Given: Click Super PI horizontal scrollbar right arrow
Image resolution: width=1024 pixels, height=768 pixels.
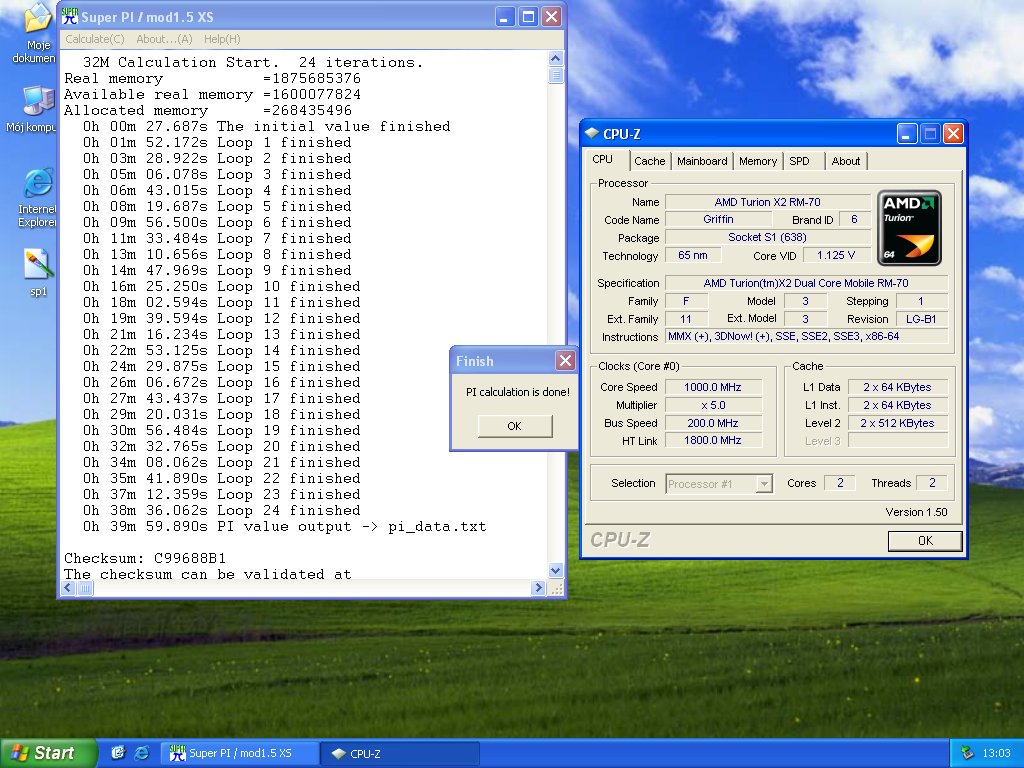Looking at the screenshot, I should point(538,588).
